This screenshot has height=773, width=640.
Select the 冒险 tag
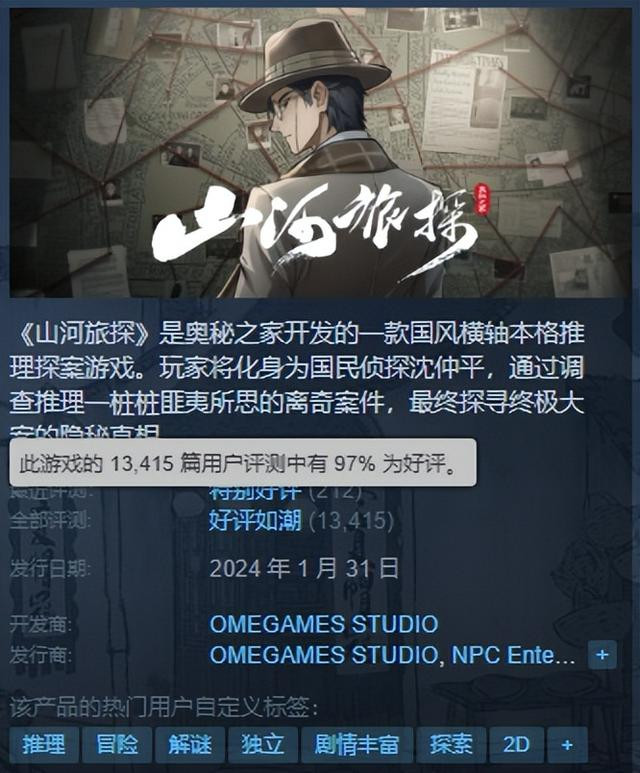click(x=117, y=744)
